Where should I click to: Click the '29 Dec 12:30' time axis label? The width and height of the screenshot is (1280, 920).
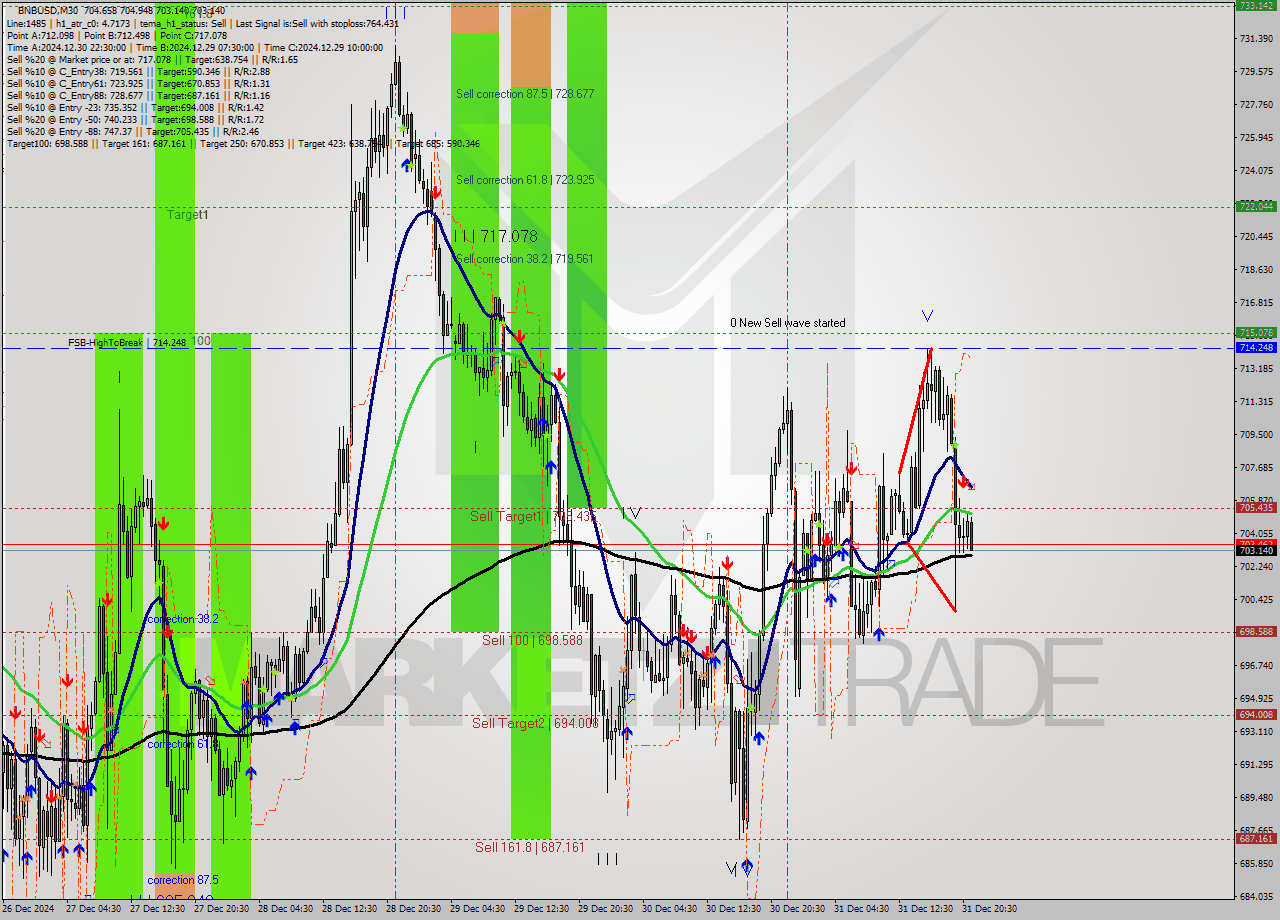[541, 909]
